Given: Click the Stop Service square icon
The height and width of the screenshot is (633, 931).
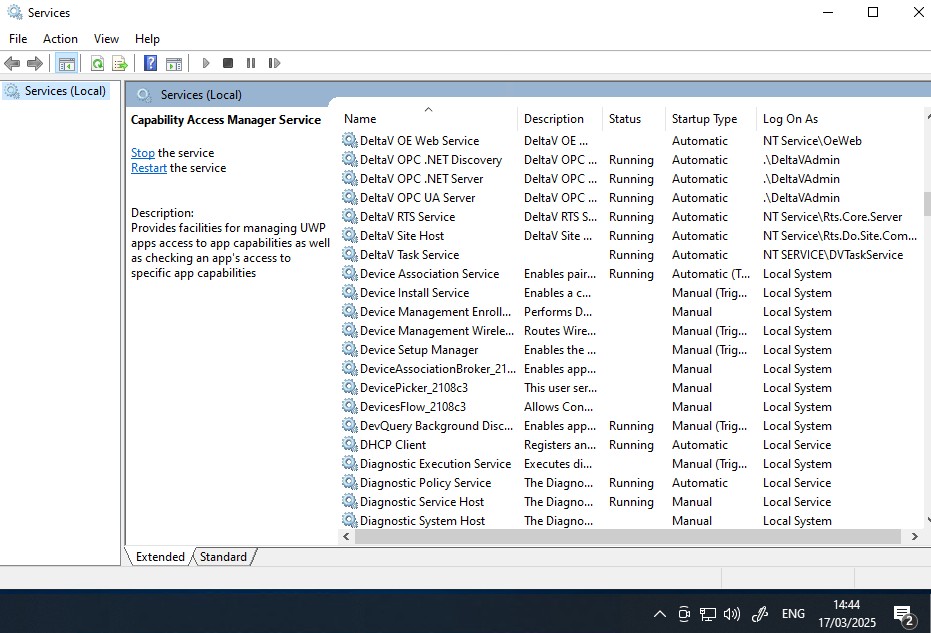Looking at the screenshot, I should click(228, 62).
